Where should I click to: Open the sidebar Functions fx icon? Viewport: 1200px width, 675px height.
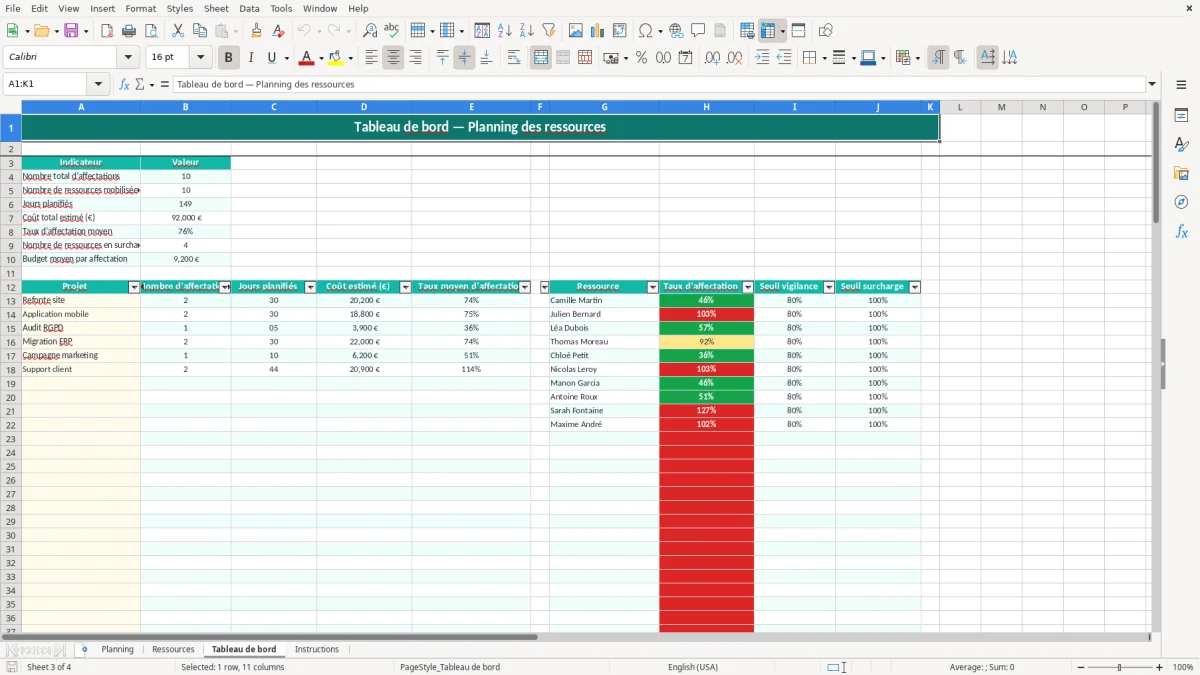[1181, 231]
